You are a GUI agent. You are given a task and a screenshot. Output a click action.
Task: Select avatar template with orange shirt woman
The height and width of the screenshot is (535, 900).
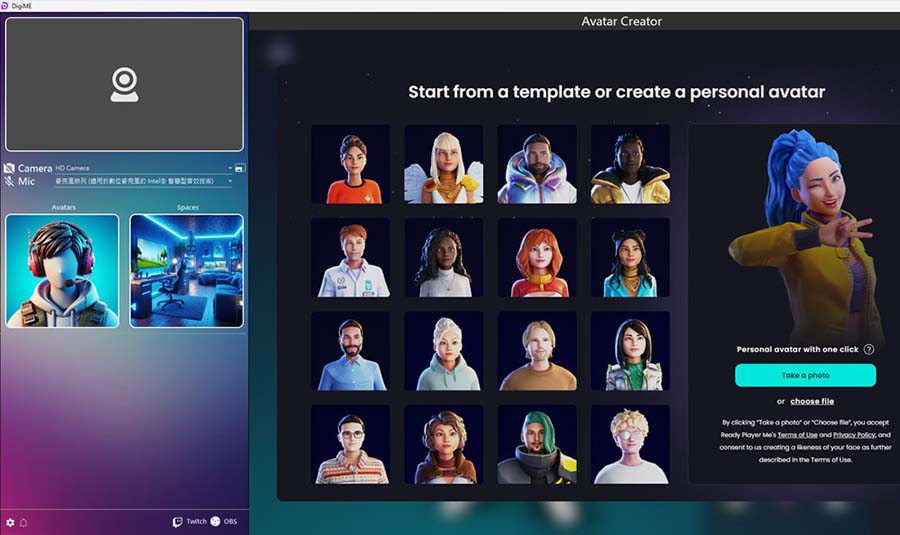tap(351, 164)
